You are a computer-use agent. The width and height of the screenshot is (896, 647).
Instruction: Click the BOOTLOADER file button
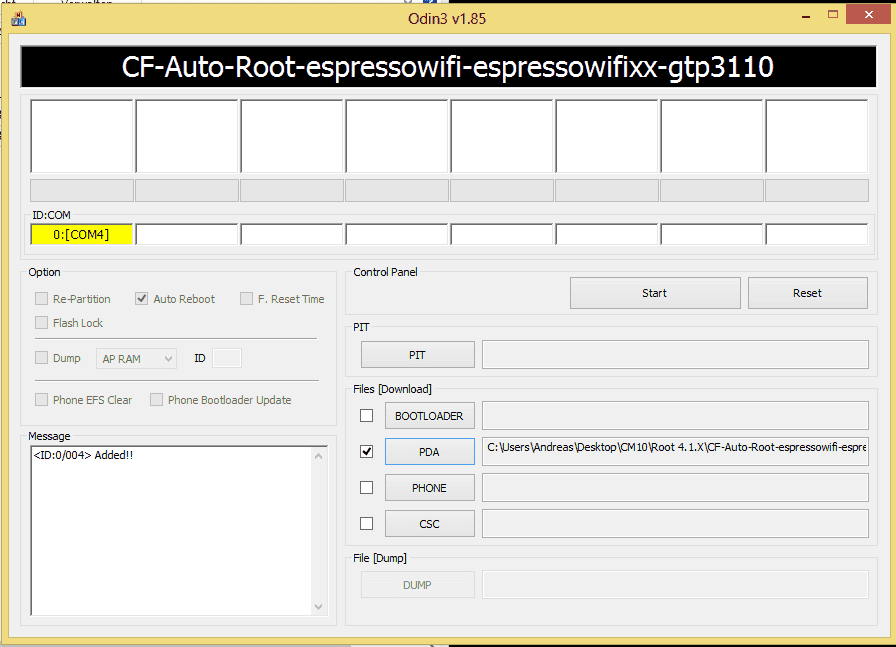click(430, 416)
